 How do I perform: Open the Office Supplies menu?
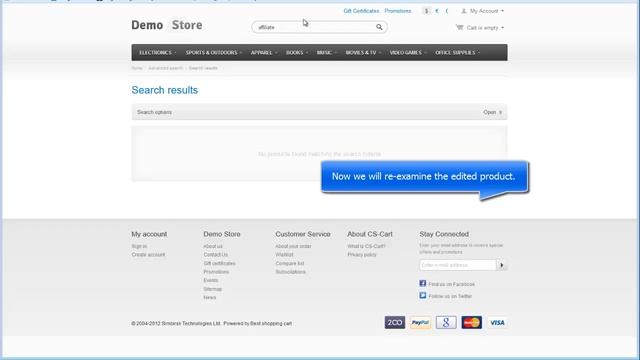pos(457,53)
